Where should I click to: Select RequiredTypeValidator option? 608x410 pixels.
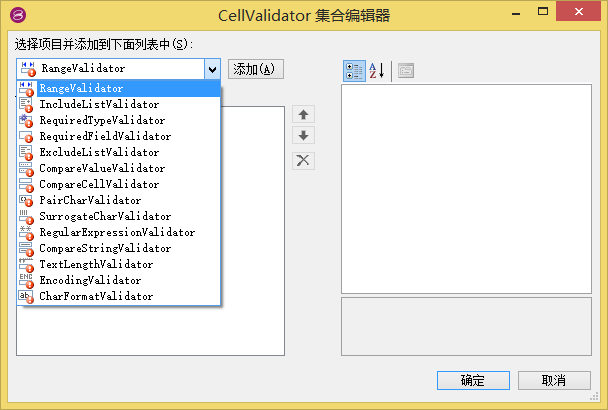[102, 120]
